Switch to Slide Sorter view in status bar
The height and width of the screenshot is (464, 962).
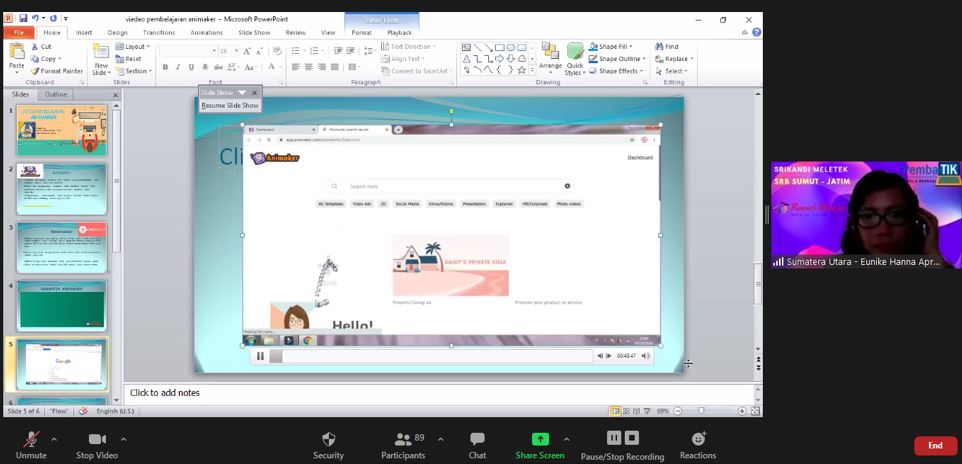pos(626,411)
